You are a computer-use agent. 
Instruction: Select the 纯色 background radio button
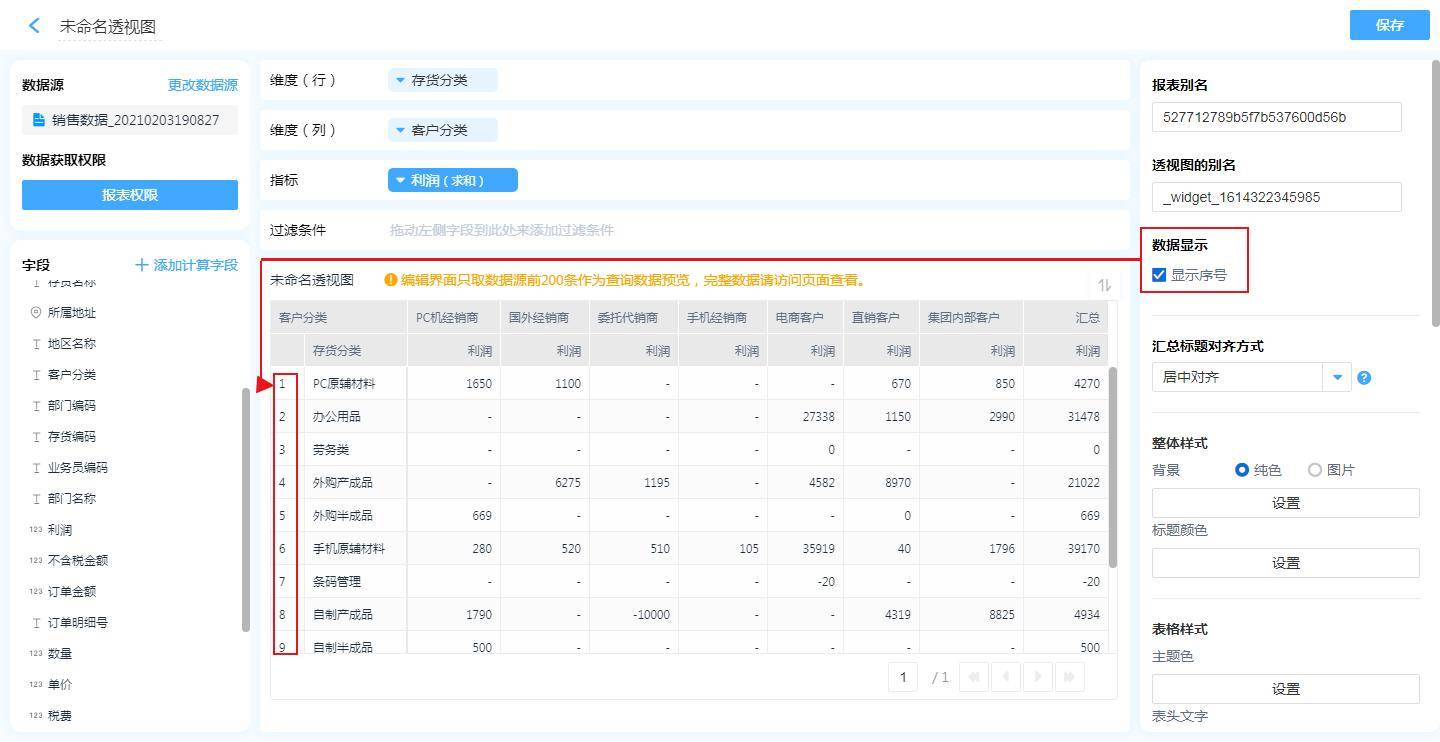pyautogui.click(x=1242, y=470)
